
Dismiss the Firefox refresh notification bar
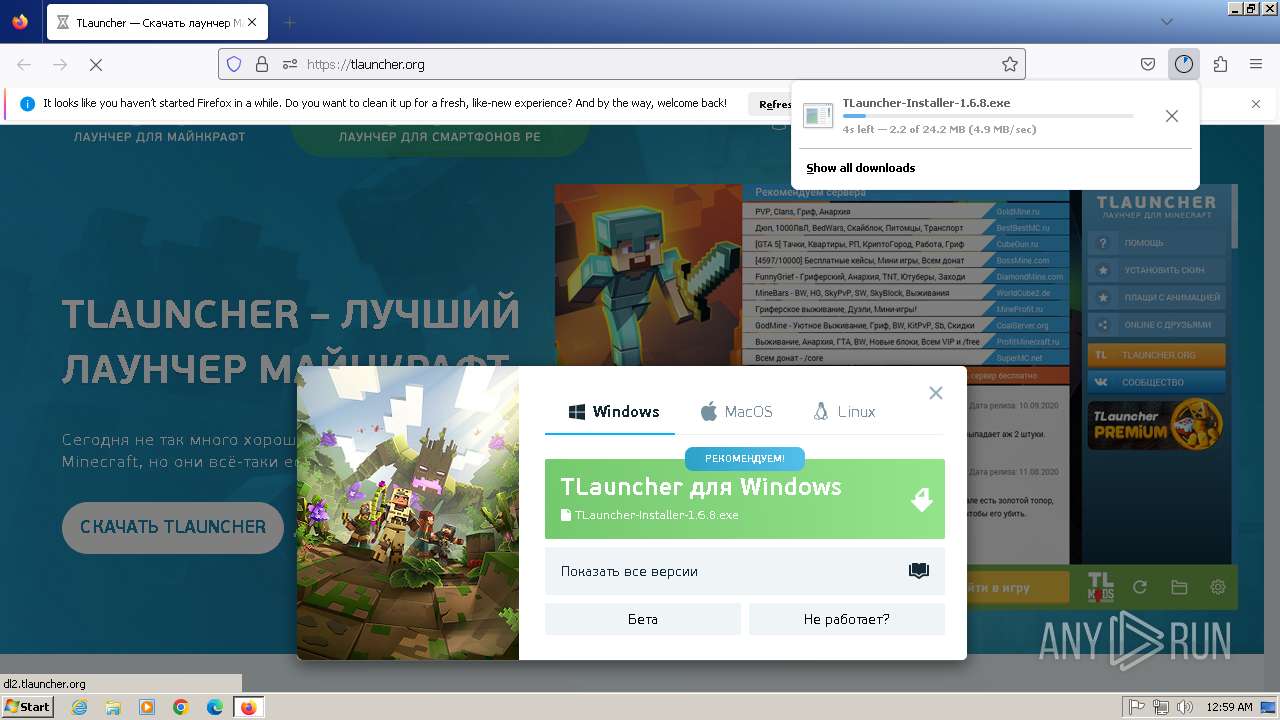click(1256, 103)
